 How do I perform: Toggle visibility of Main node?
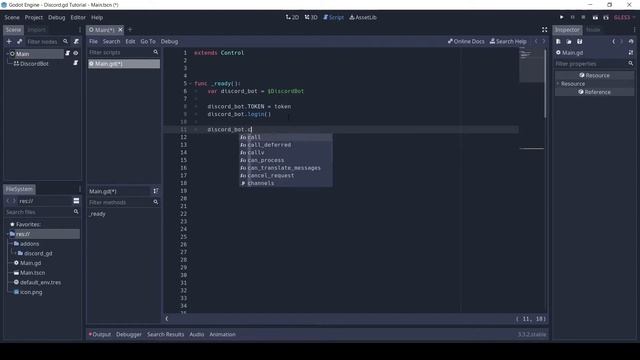click(76, 53)
